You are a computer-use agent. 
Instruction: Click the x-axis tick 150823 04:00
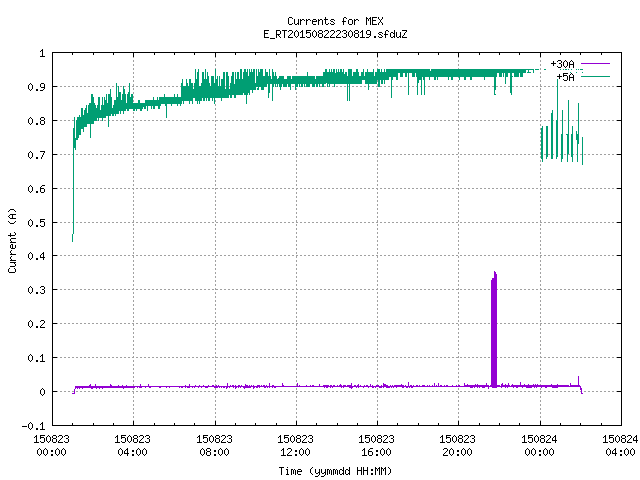(133, 446)
